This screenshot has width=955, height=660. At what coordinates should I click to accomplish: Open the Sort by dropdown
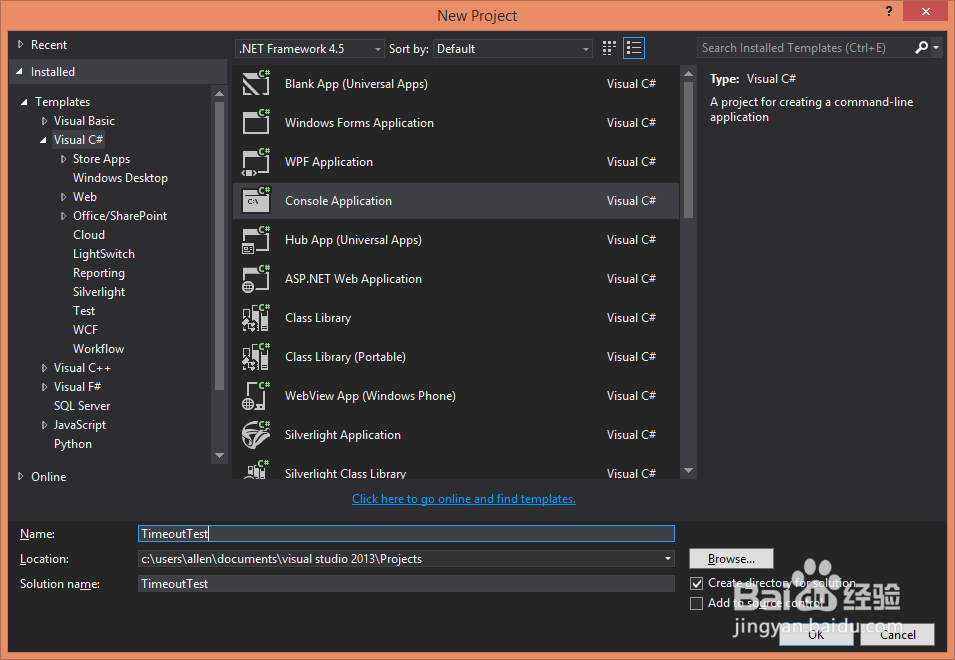pos(512,49)
